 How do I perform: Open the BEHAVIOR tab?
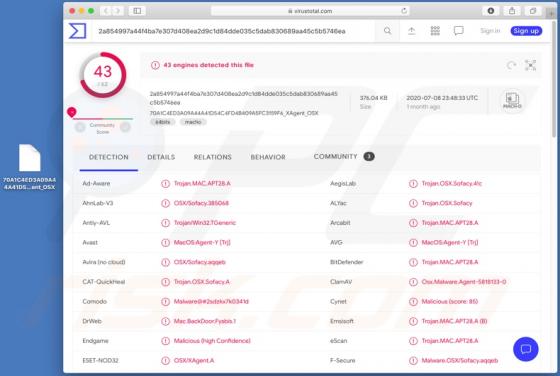268,157
